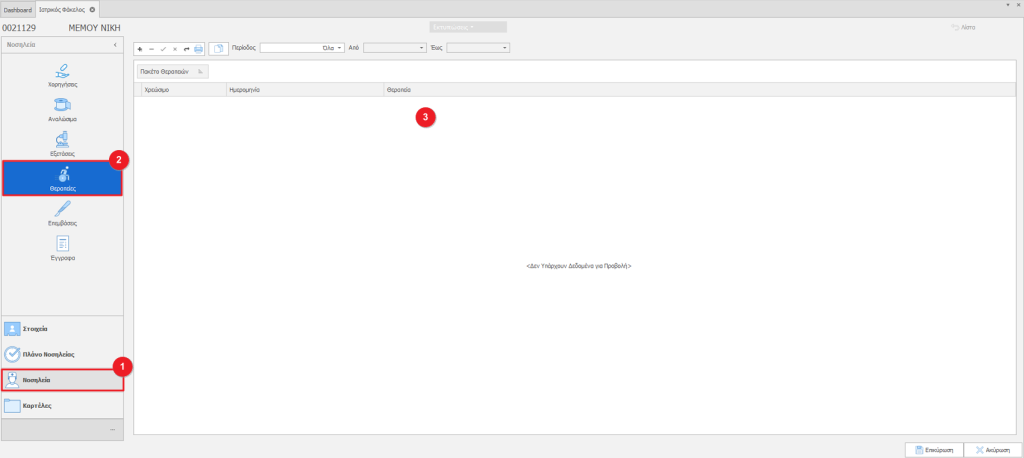
Task: Click the print icon in toolbar
Action: tap(198, 48)
